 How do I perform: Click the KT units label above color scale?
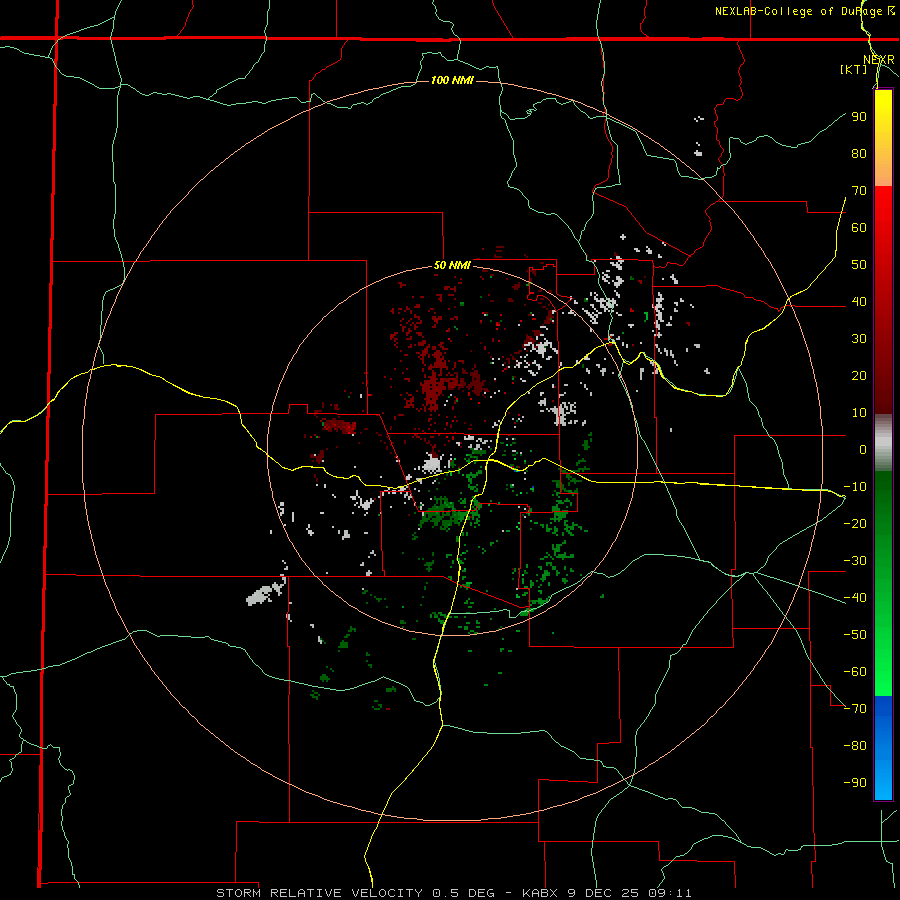pyautogui.click(x=854, y=69)
